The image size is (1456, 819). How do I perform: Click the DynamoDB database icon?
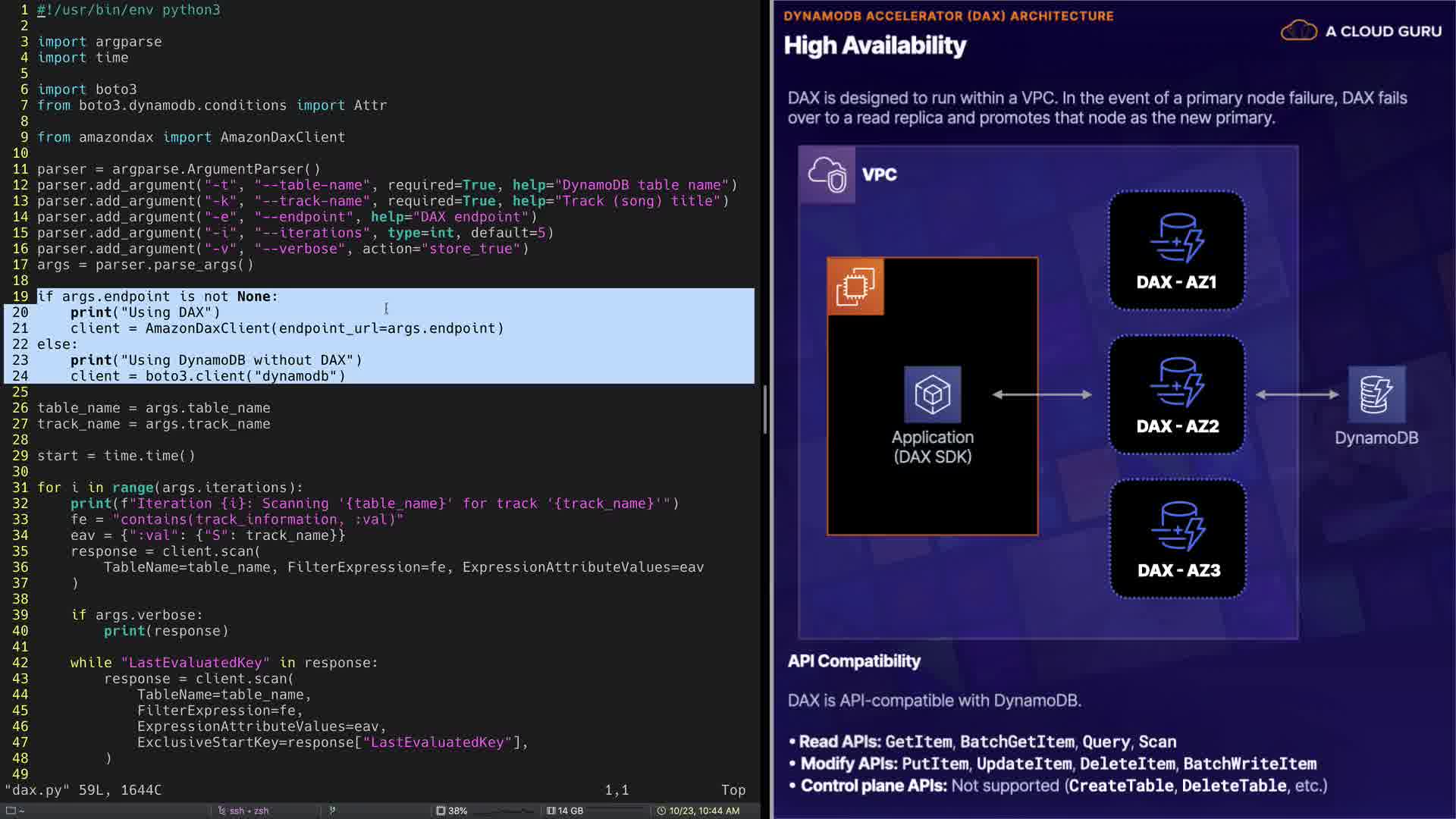[1376, 394]
